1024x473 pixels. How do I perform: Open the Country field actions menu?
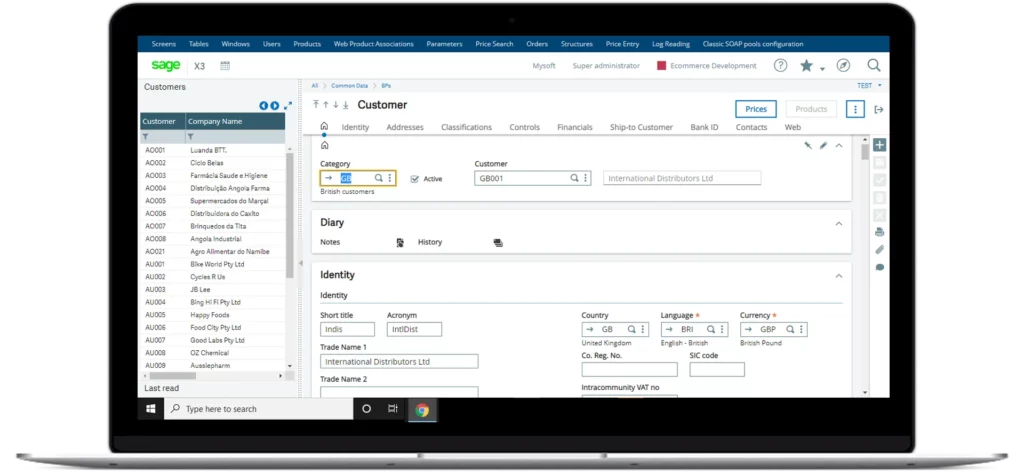(643, 330)
